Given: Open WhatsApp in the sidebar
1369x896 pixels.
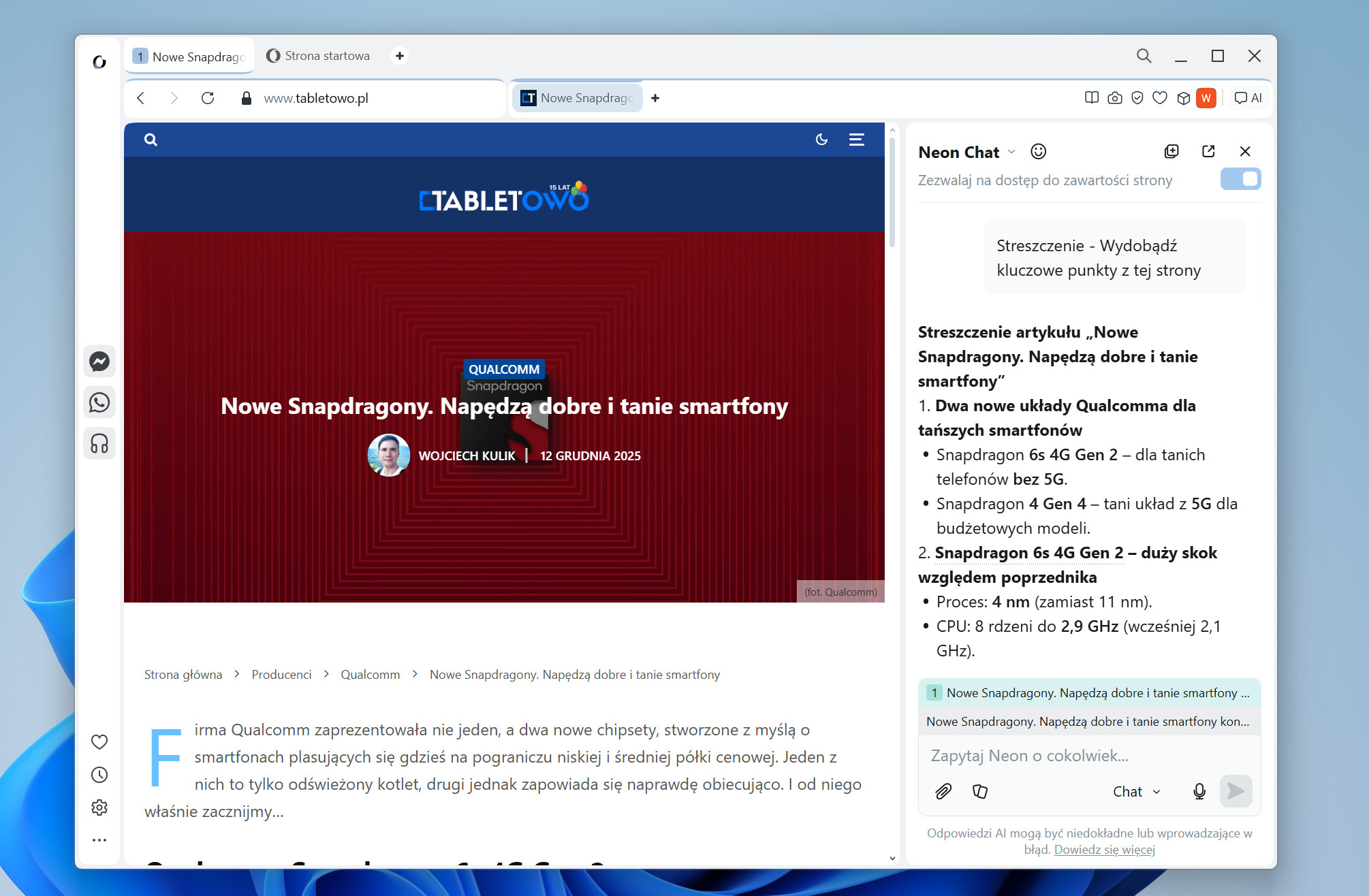Looking at the screenshot, I should (99, 402).
